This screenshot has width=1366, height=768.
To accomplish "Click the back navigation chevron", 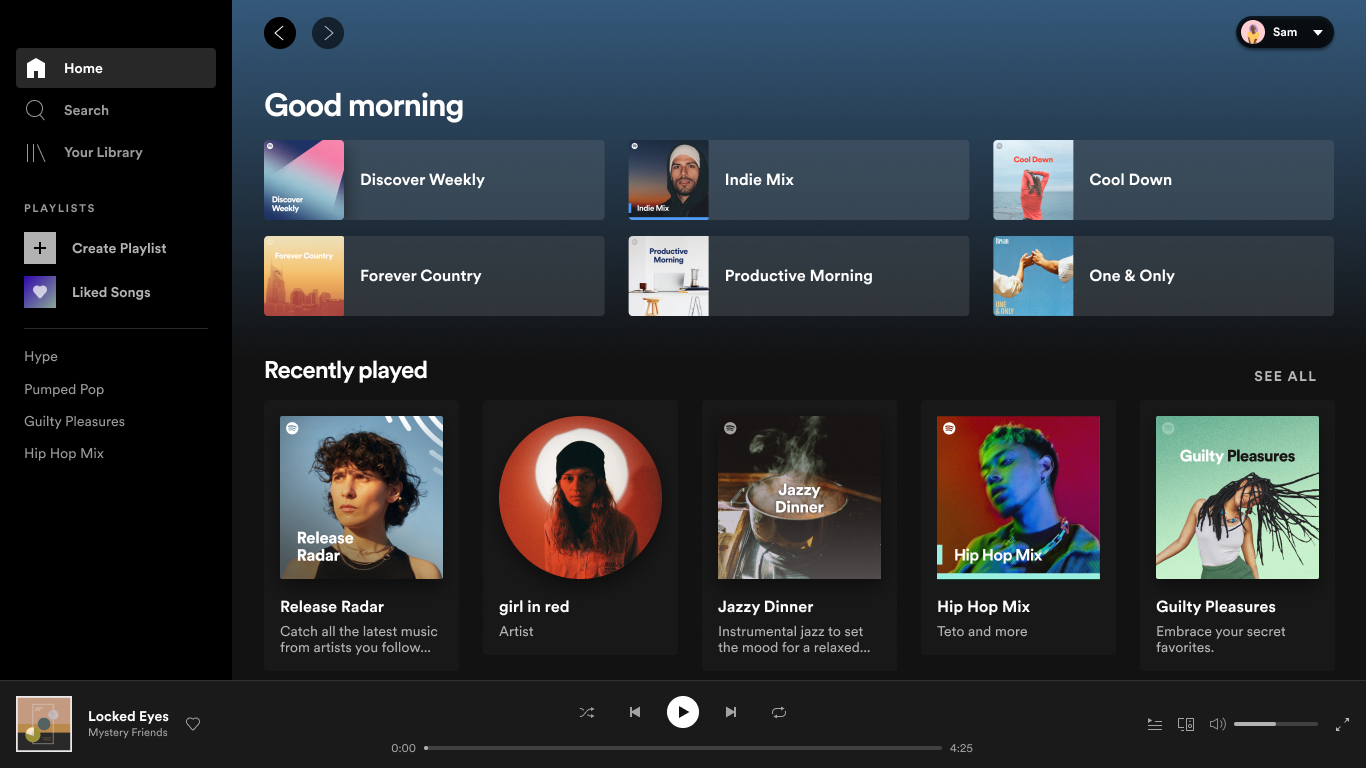I will tap(280, 33).
